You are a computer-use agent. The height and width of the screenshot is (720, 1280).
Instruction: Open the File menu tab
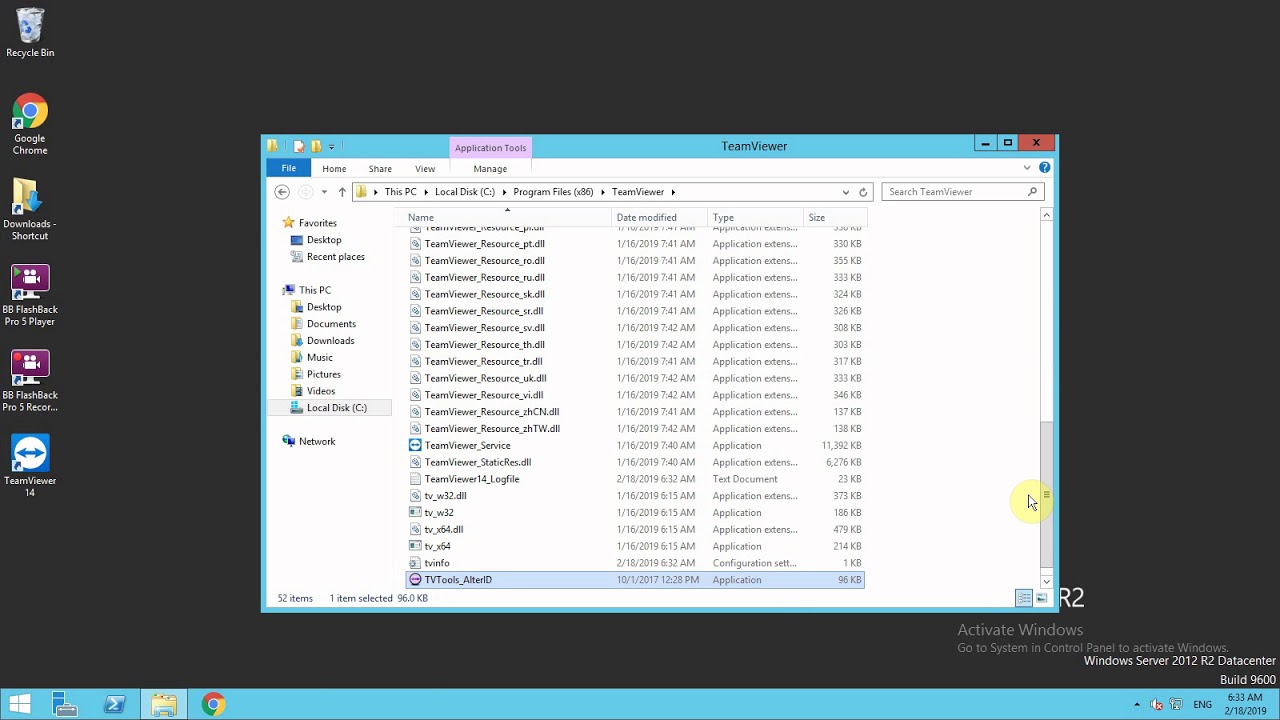click(x=288, y=168)
